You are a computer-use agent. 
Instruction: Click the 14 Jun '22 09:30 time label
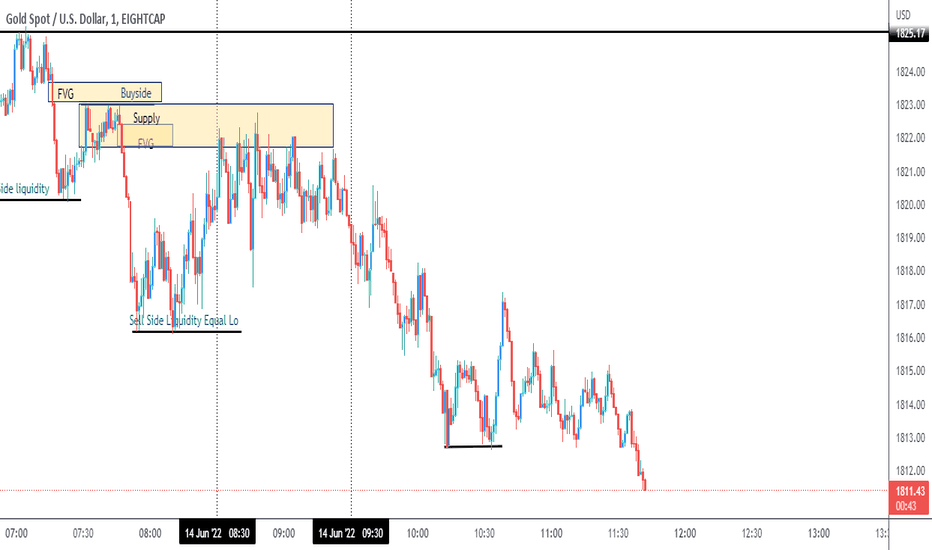pos(351,533)
